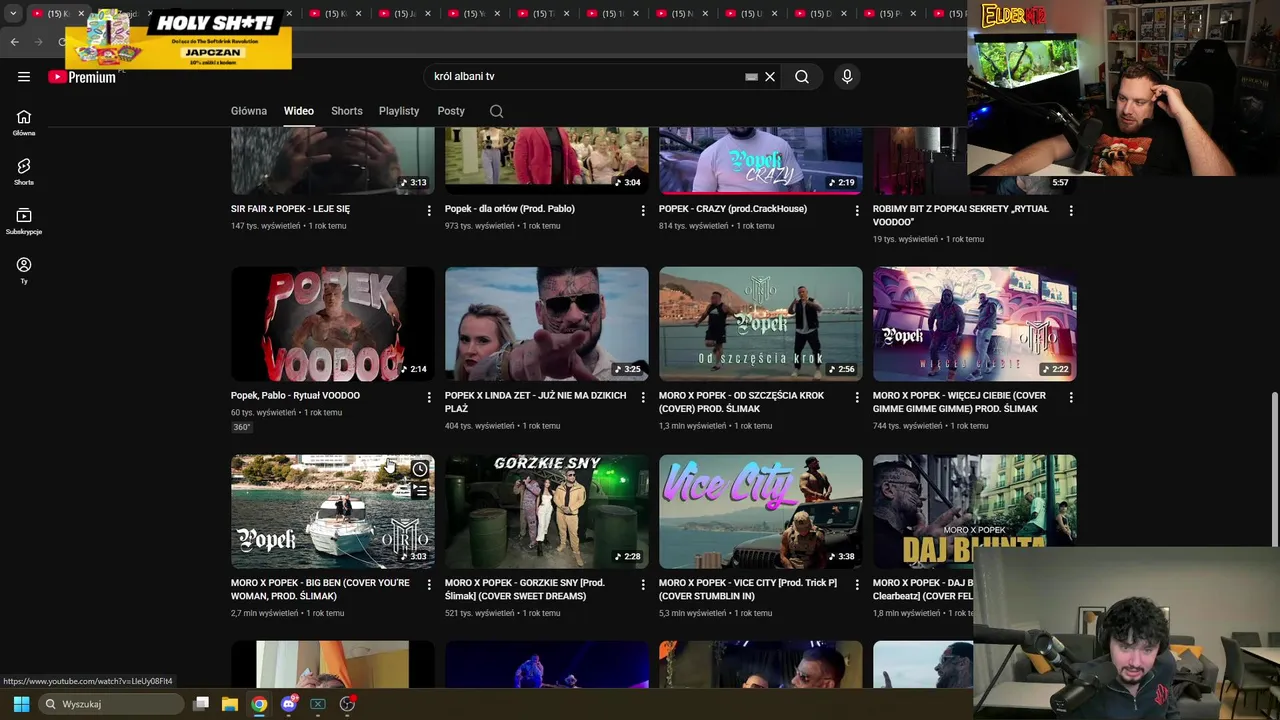Open Główna in the left sidebar
The image size is (1280, 720).
coord(24,122)
